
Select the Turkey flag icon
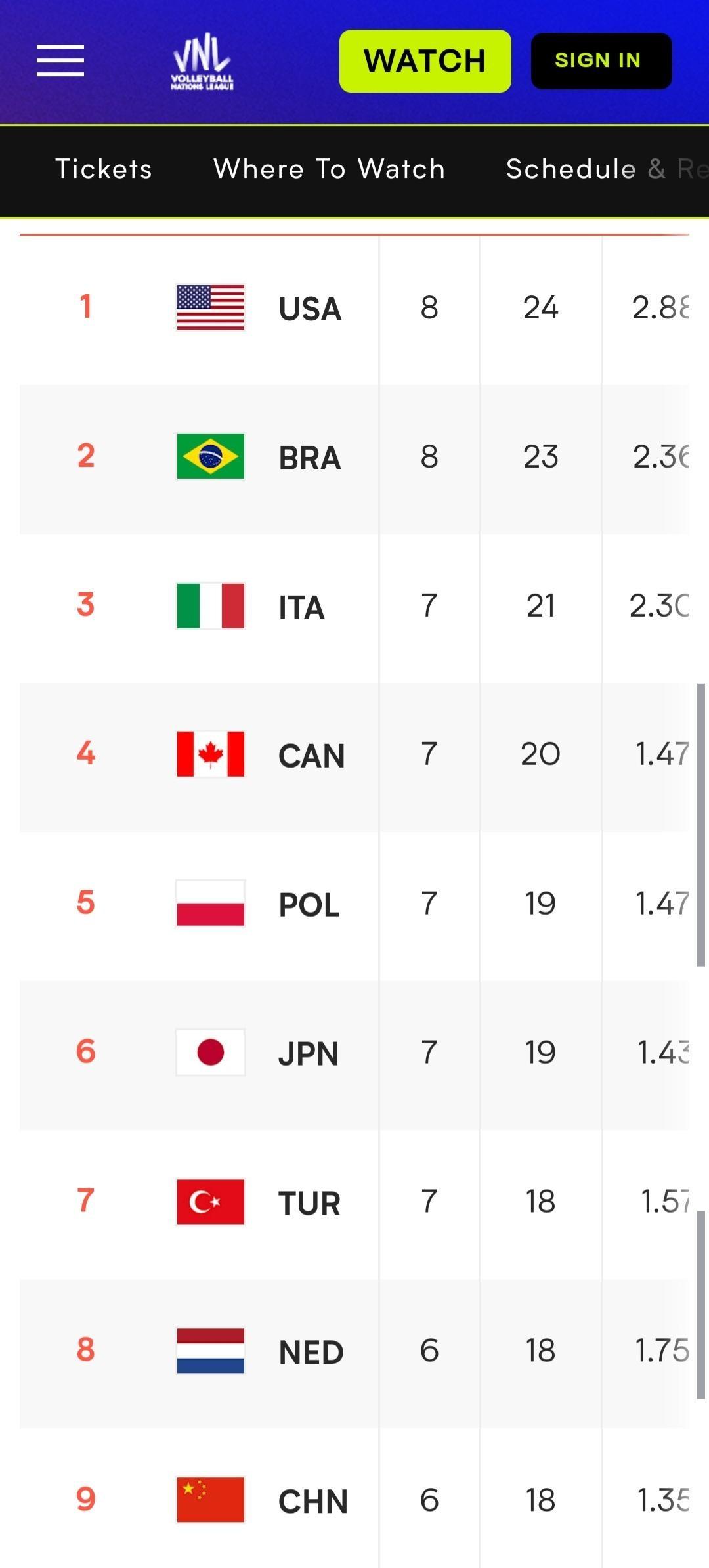coord(211,1202)
